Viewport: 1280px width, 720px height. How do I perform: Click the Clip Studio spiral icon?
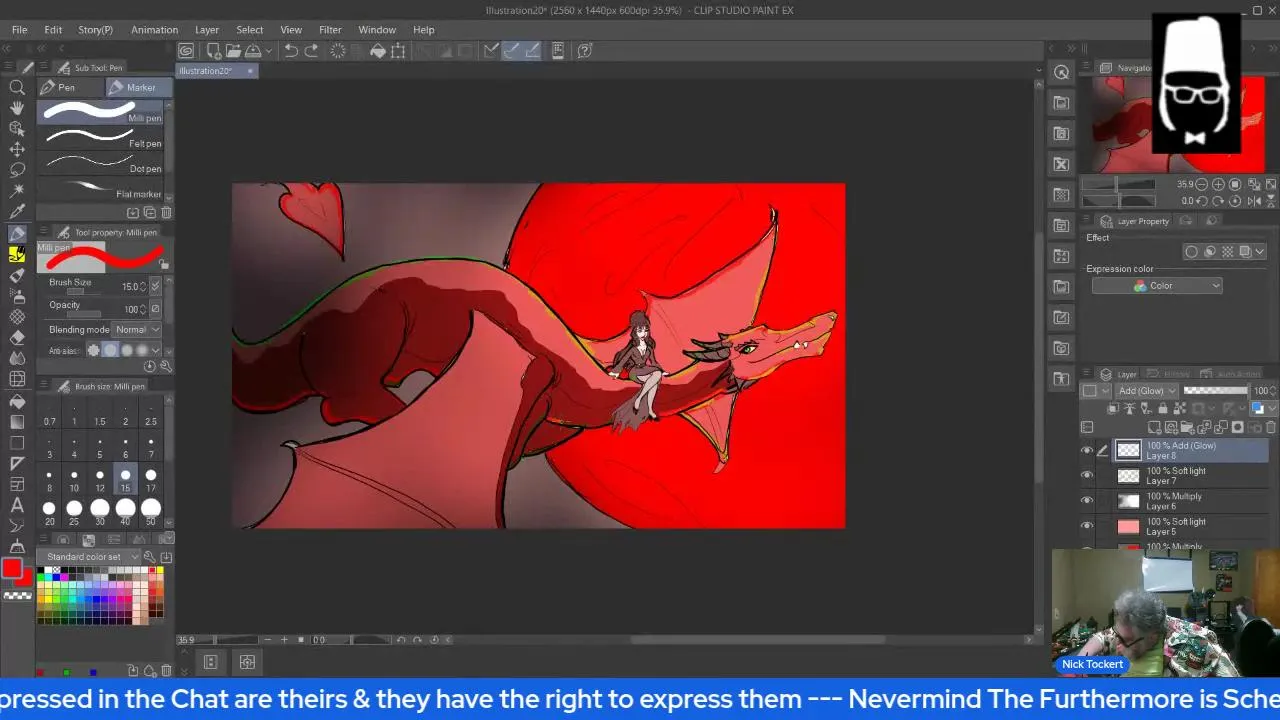(186, 50)
